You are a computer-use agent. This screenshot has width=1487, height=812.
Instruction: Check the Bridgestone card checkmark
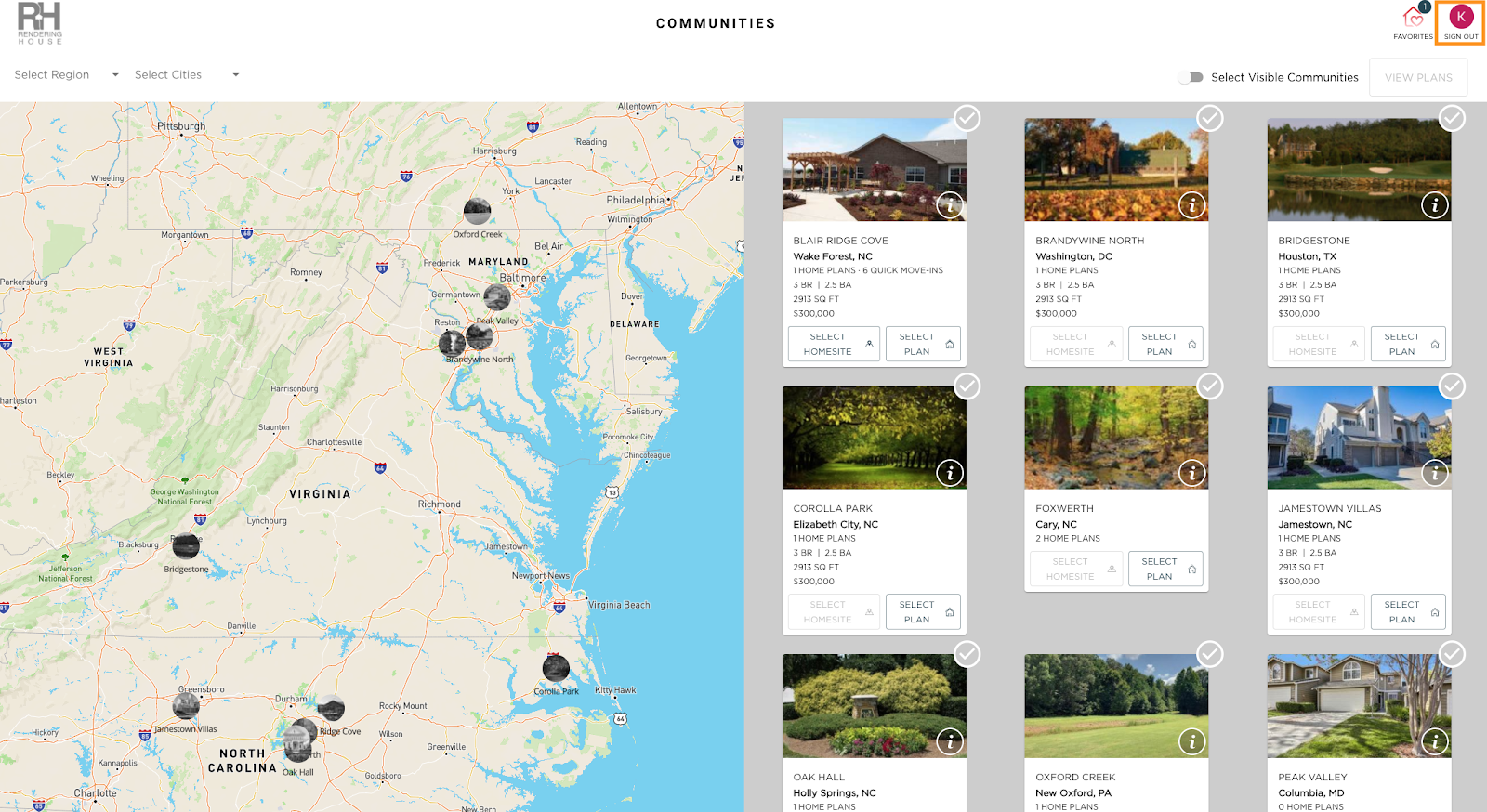pyautogui.click(x=1453, y=118)
